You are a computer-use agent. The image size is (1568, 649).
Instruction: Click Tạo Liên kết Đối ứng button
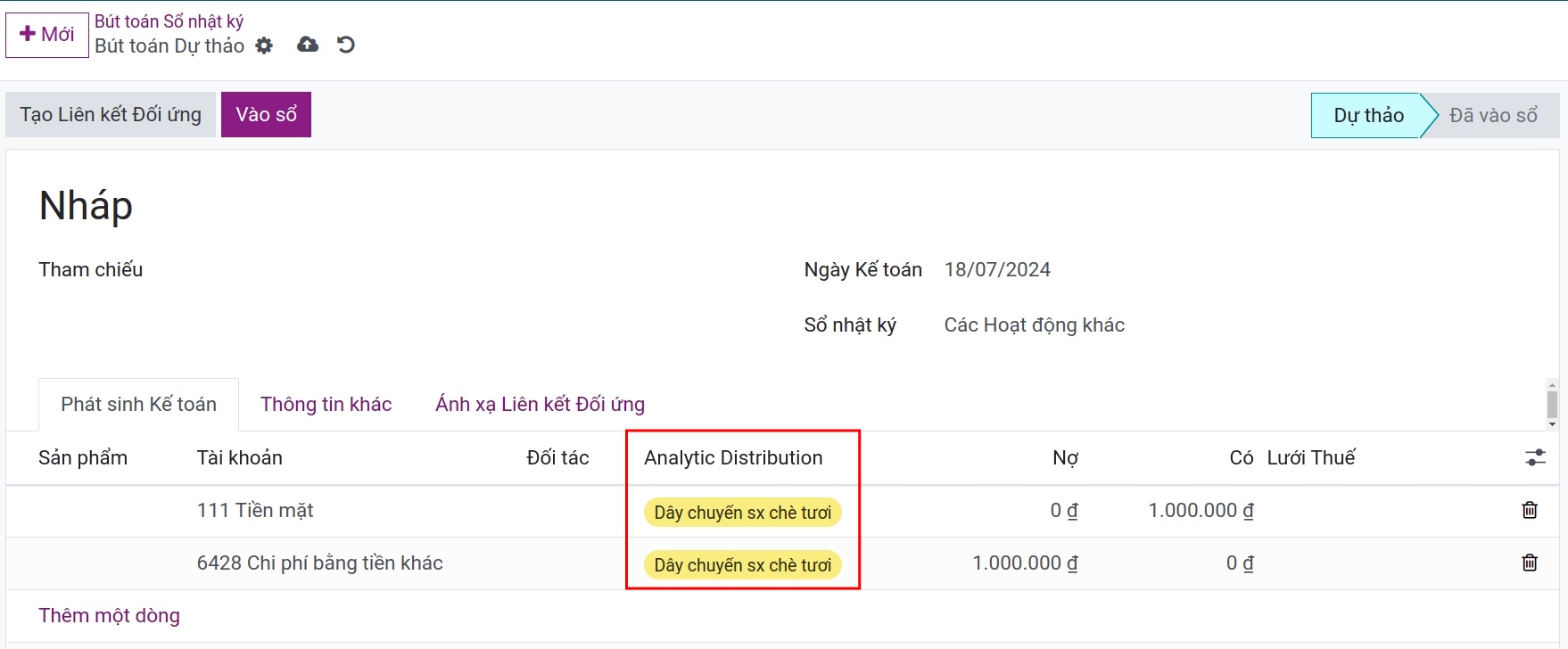pyautogui.click(x=111, y=115)
